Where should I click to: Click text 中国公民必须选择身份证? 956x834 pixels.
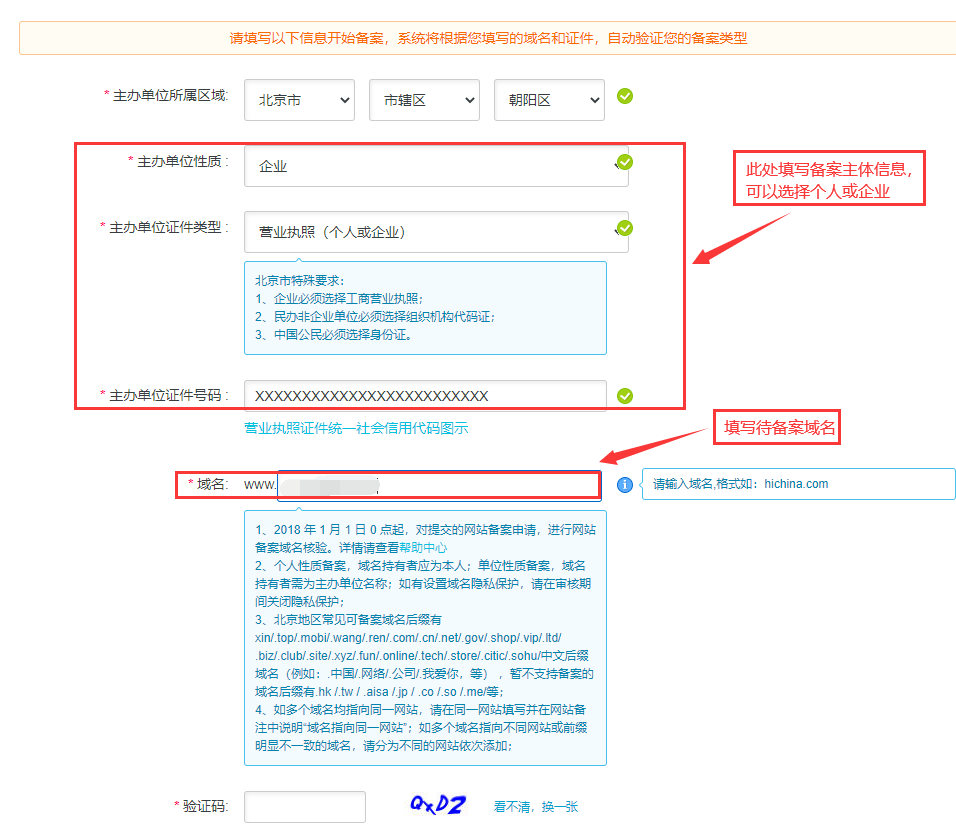coord(343,334)
